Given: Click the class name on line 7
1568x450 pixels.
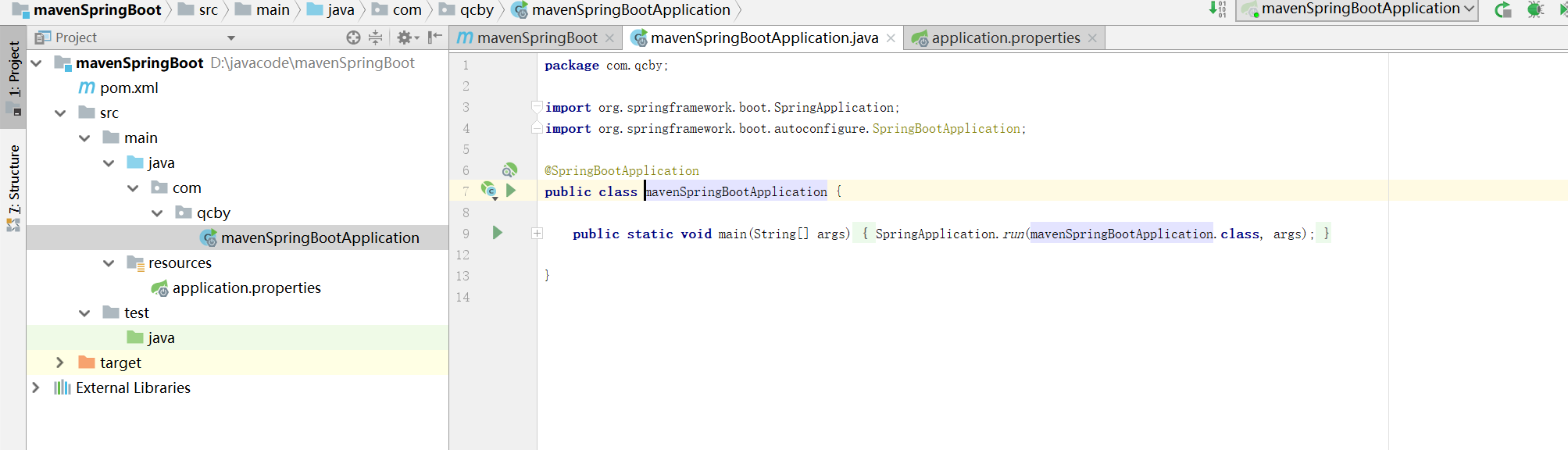Looking at the screenshot, I should tap(736, 191).
